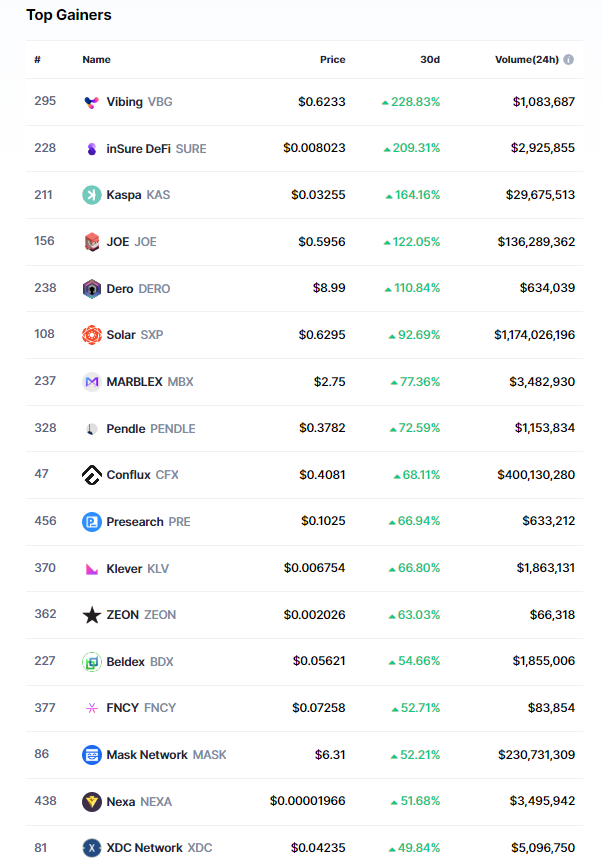Open the Klever KLV coin link
Screen dimensions: 602x867
point(137,569)
